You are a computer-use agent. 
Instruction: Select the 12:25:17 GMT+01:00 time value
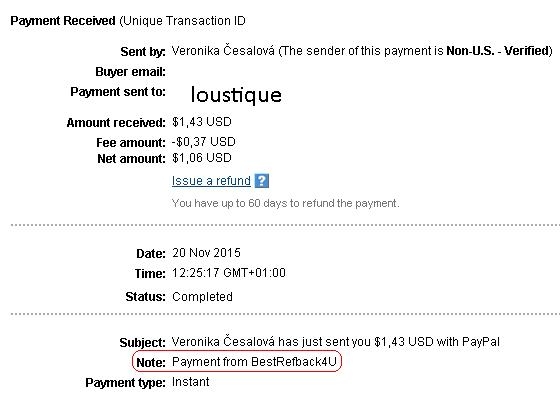point(229,273)
